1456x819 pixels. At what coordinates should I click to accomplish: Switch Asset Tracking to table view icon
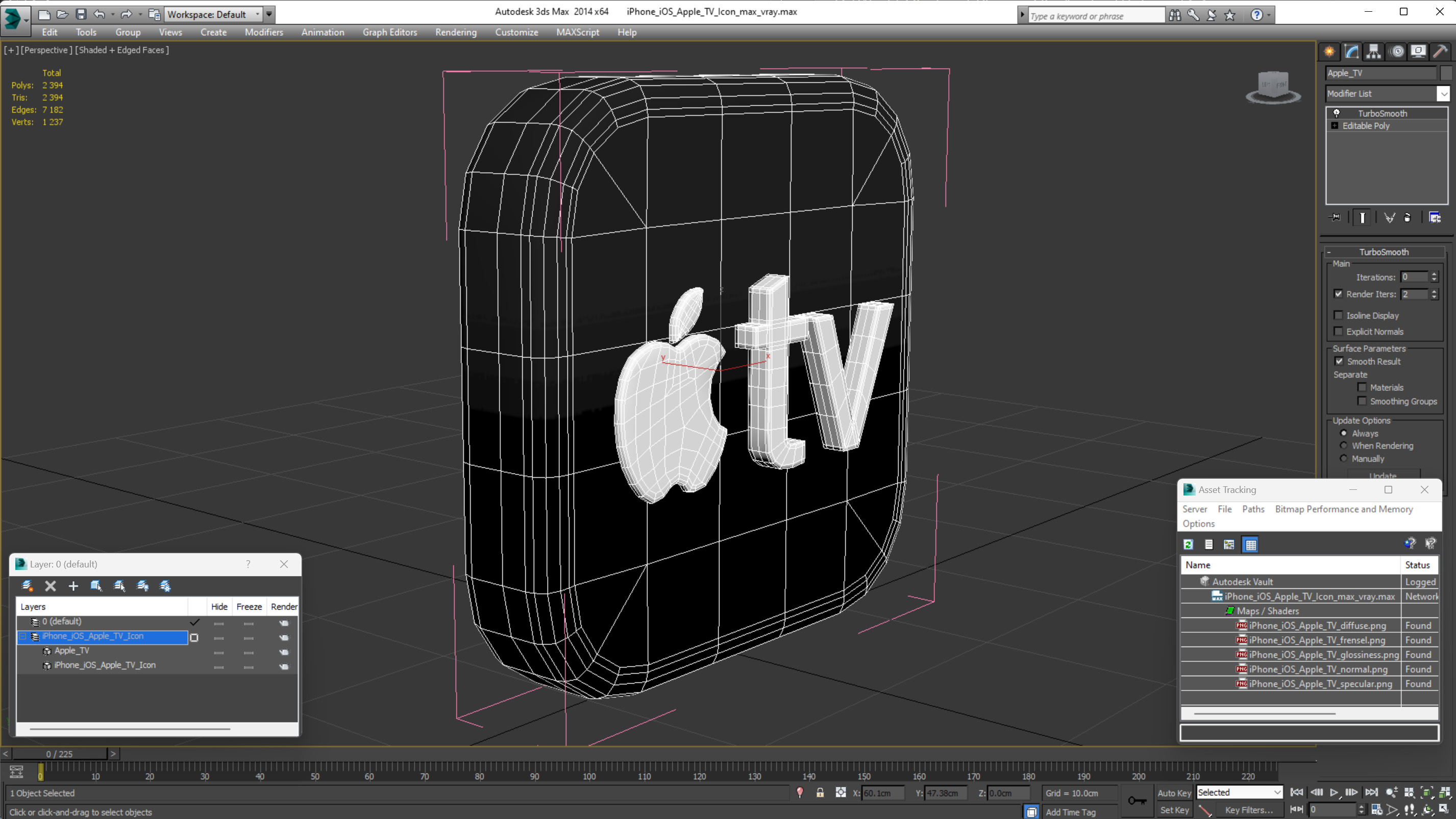tap(1251, 544)
